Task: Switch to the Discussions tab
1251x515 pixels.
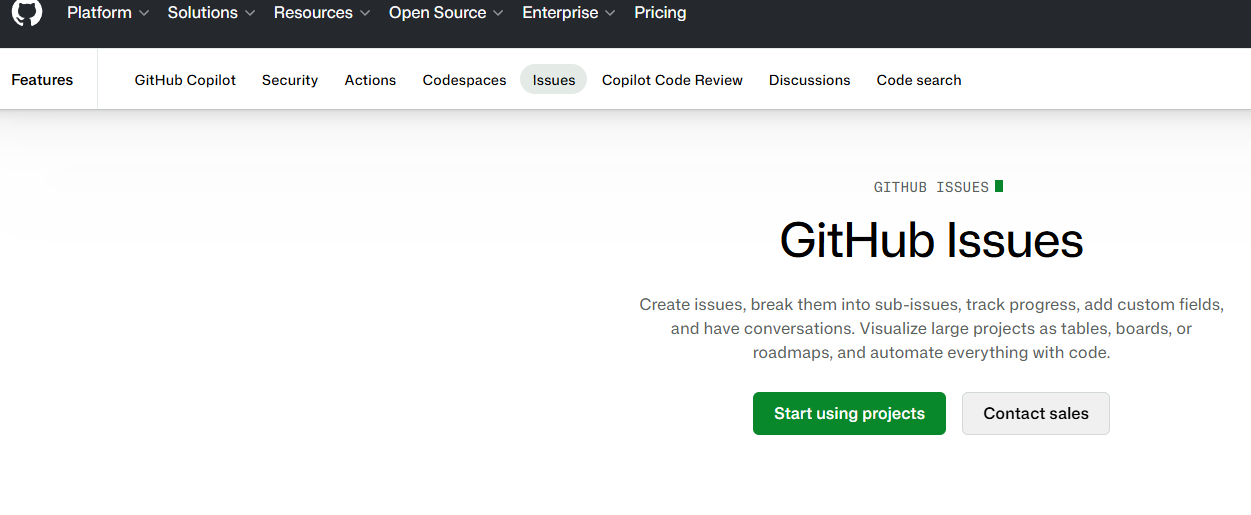Action: pos(809,80)
